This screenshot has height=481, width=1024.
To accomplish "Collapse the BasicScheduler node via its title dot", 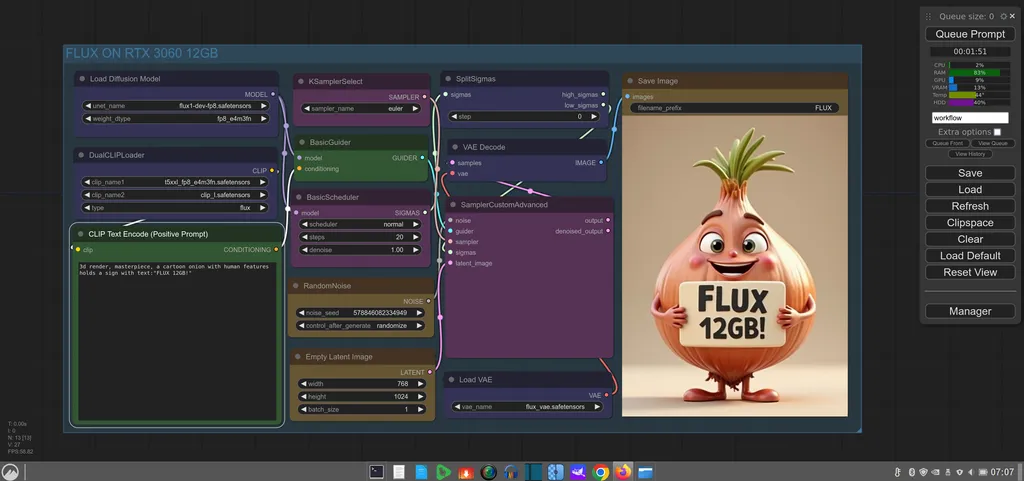I will 301,197.
